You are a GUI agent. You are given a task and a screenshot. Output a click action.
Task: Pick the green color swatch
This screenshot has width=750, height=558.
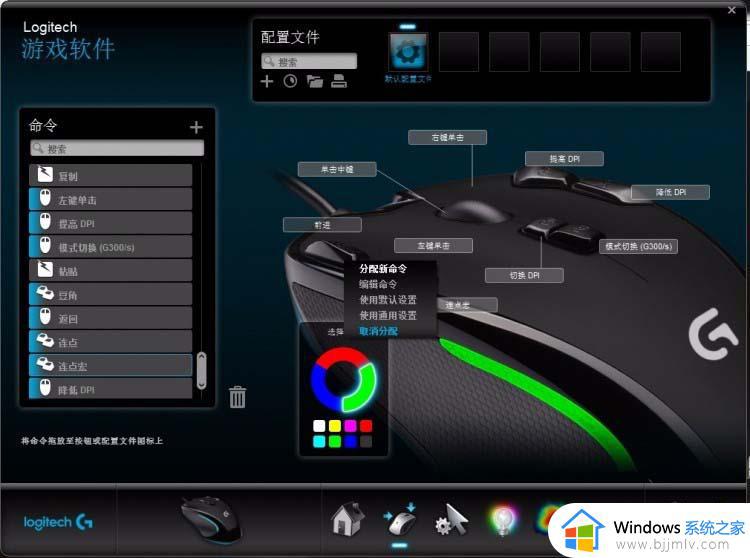[335, 441]
